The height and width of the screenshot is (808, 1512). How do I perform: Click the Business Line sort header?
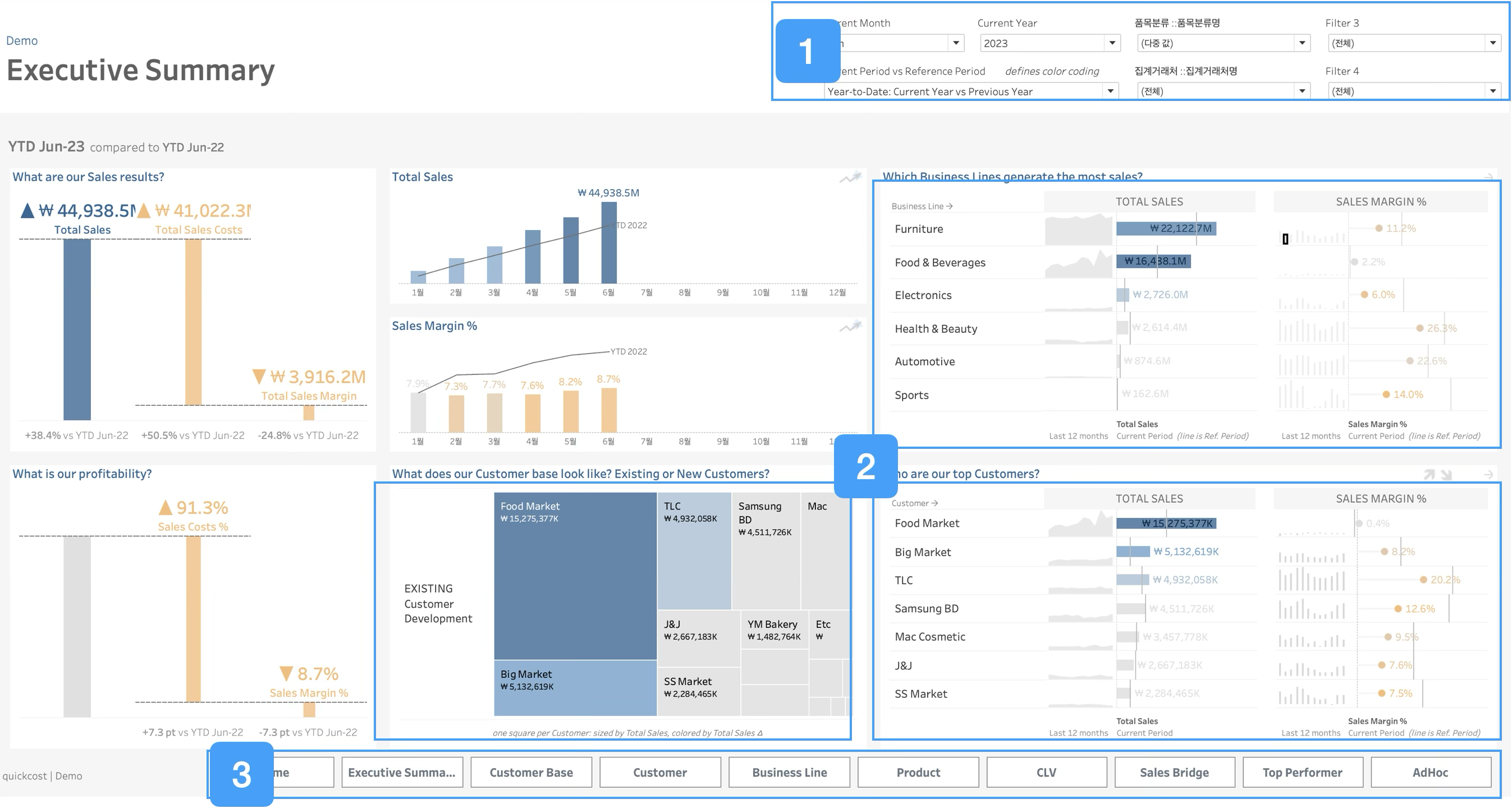click(922, 206)
